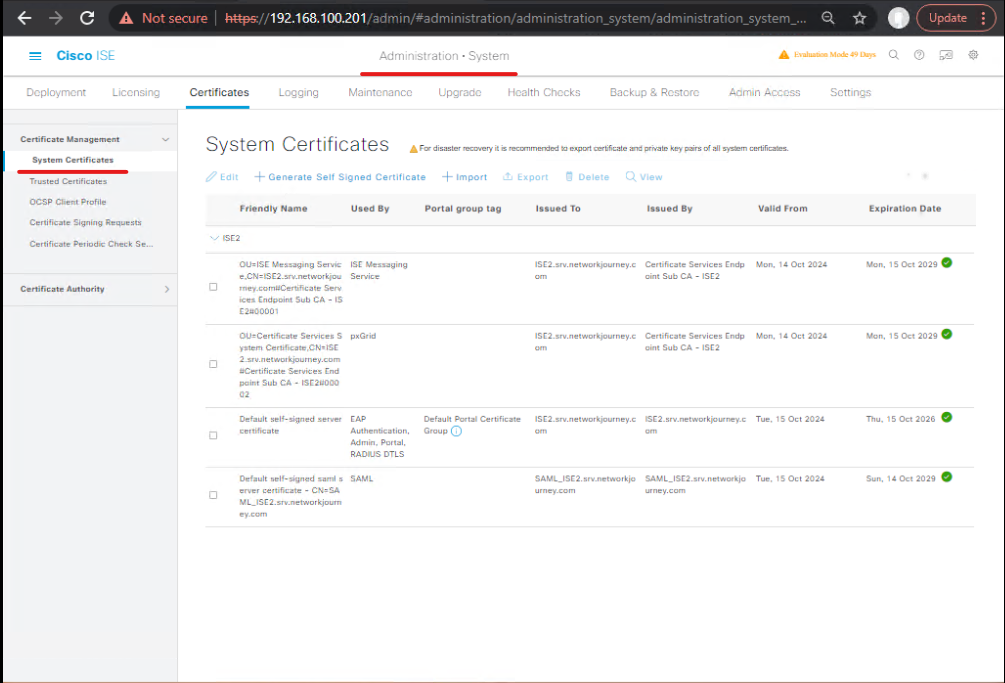
Task: Click the 'Thu, 15 Oct 2026' expiration date
Action: pos(901,419)
